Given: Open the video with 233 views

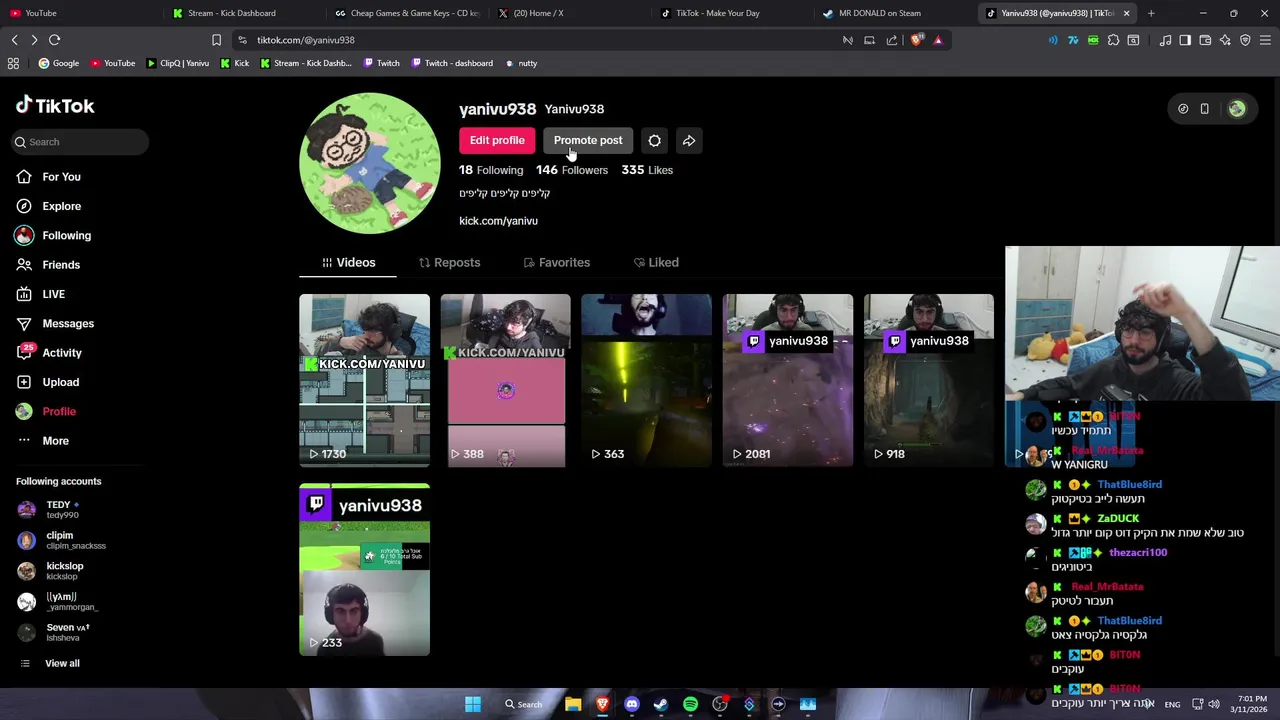Looking at the screenshot, I should [x=364, y=570].
